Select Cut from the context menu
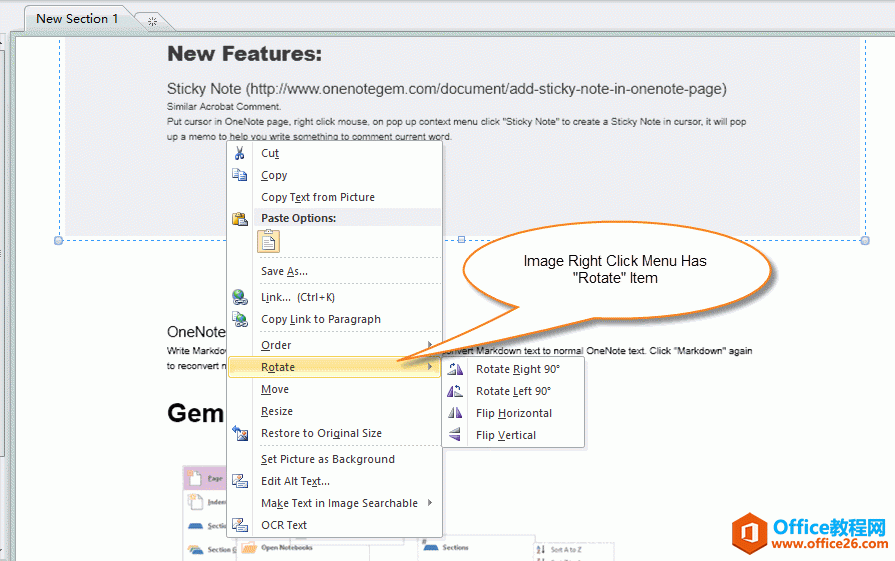Image resolution: width=895 pixels, height=561 pixels. tap(335, 153)
